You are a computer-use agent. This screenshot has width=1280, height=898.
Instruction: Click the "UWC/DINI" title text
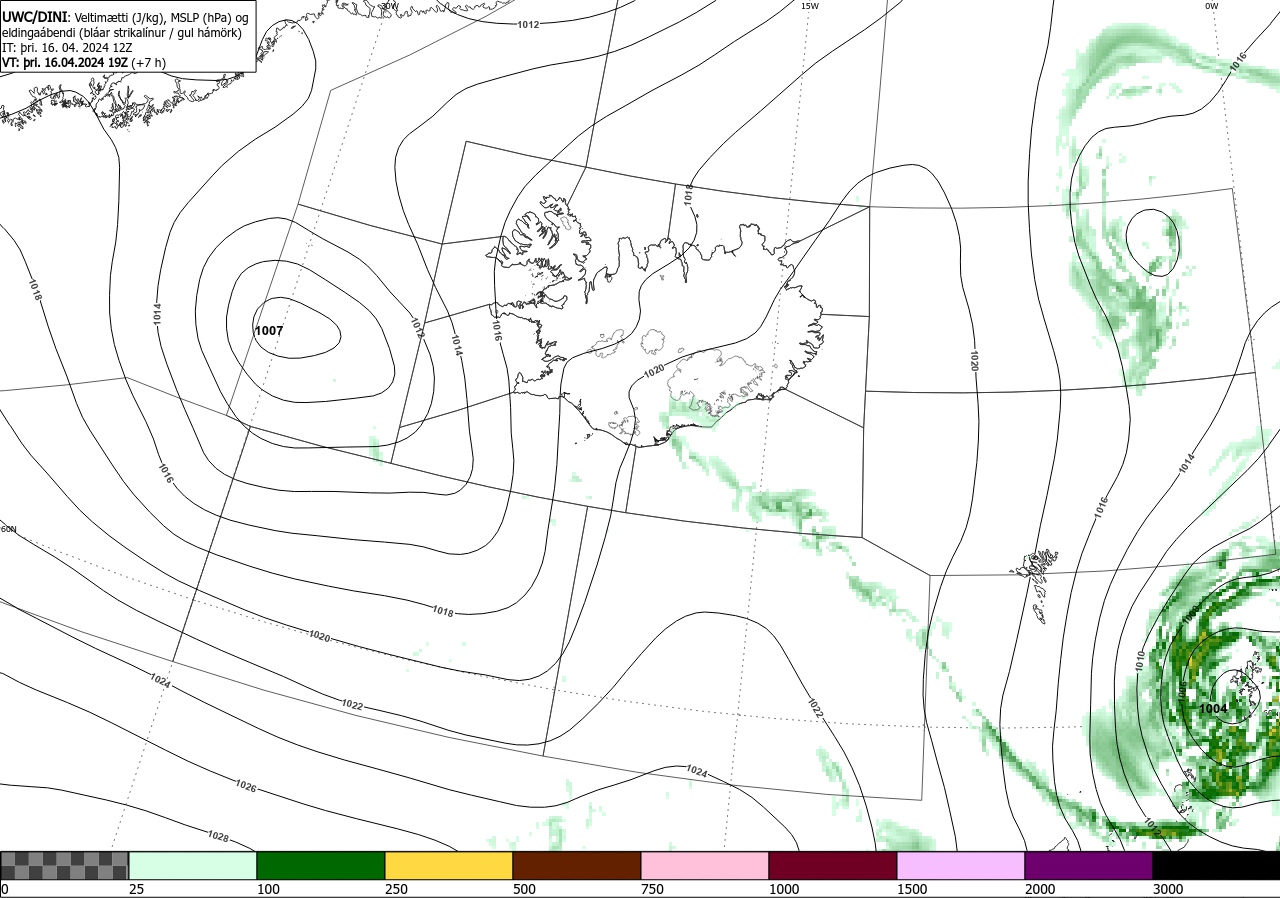[34, 17]
